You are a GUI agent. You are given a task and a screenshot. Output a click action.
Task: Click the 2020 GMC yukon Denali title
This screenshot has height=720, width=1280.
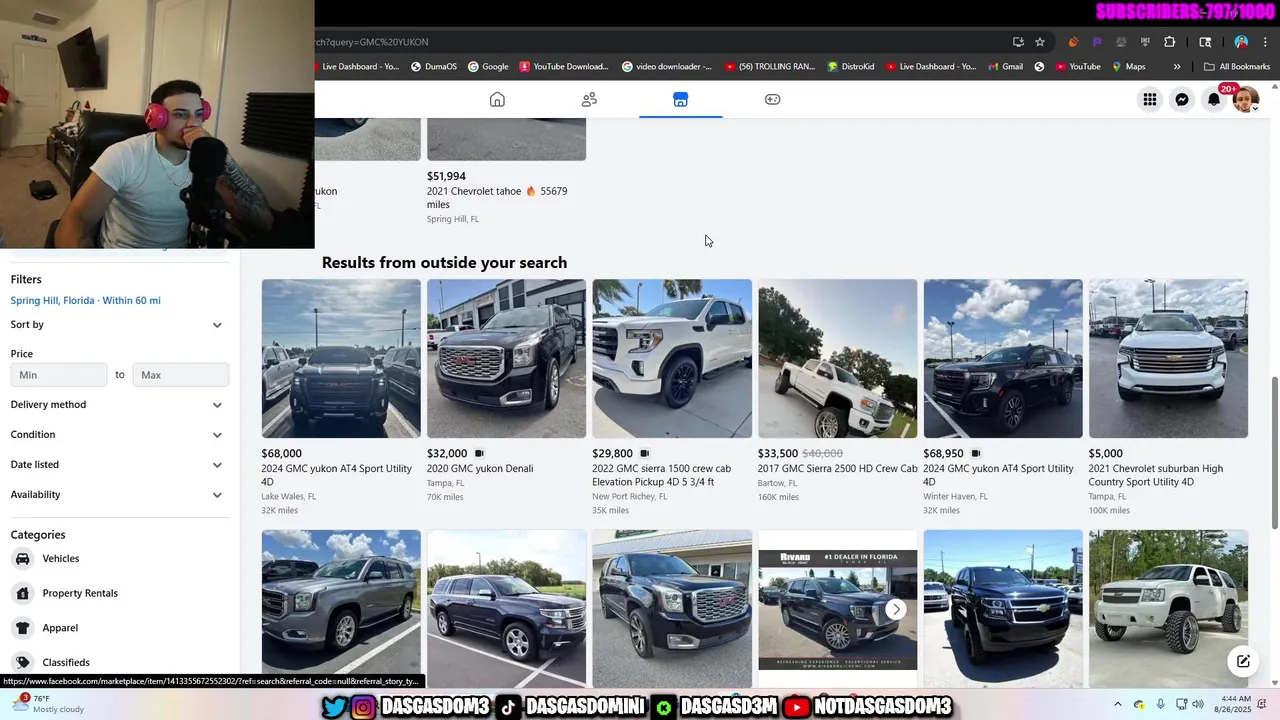(480, 469)
